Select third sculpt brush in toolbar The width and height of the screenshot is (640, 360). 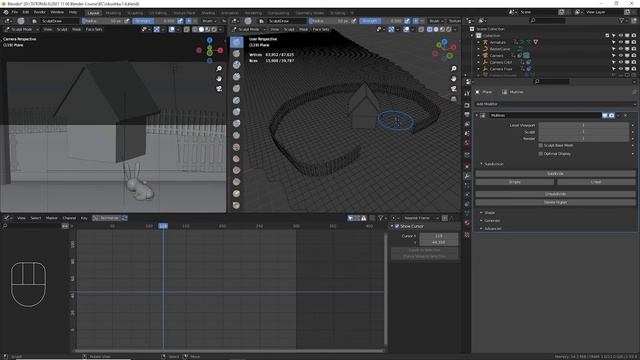237,65
